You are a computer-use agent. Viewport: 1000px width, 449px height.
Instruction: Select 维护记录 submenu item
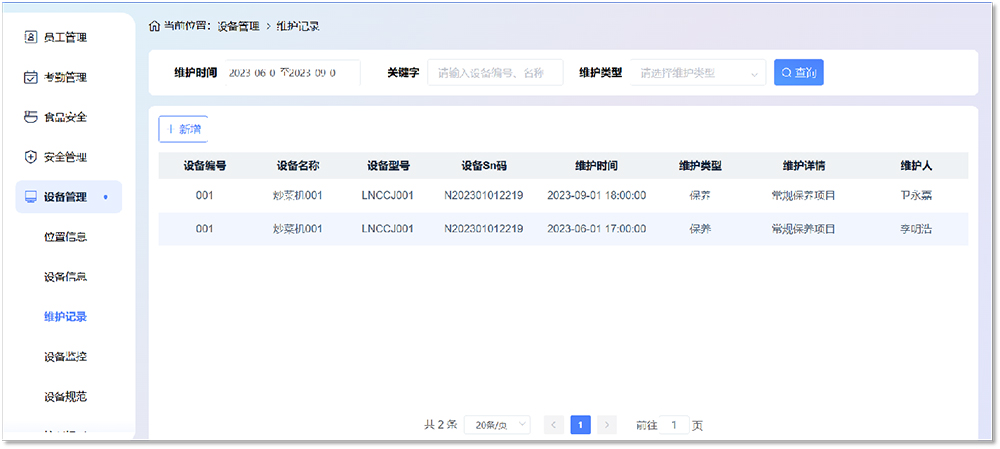coord(66,317)
